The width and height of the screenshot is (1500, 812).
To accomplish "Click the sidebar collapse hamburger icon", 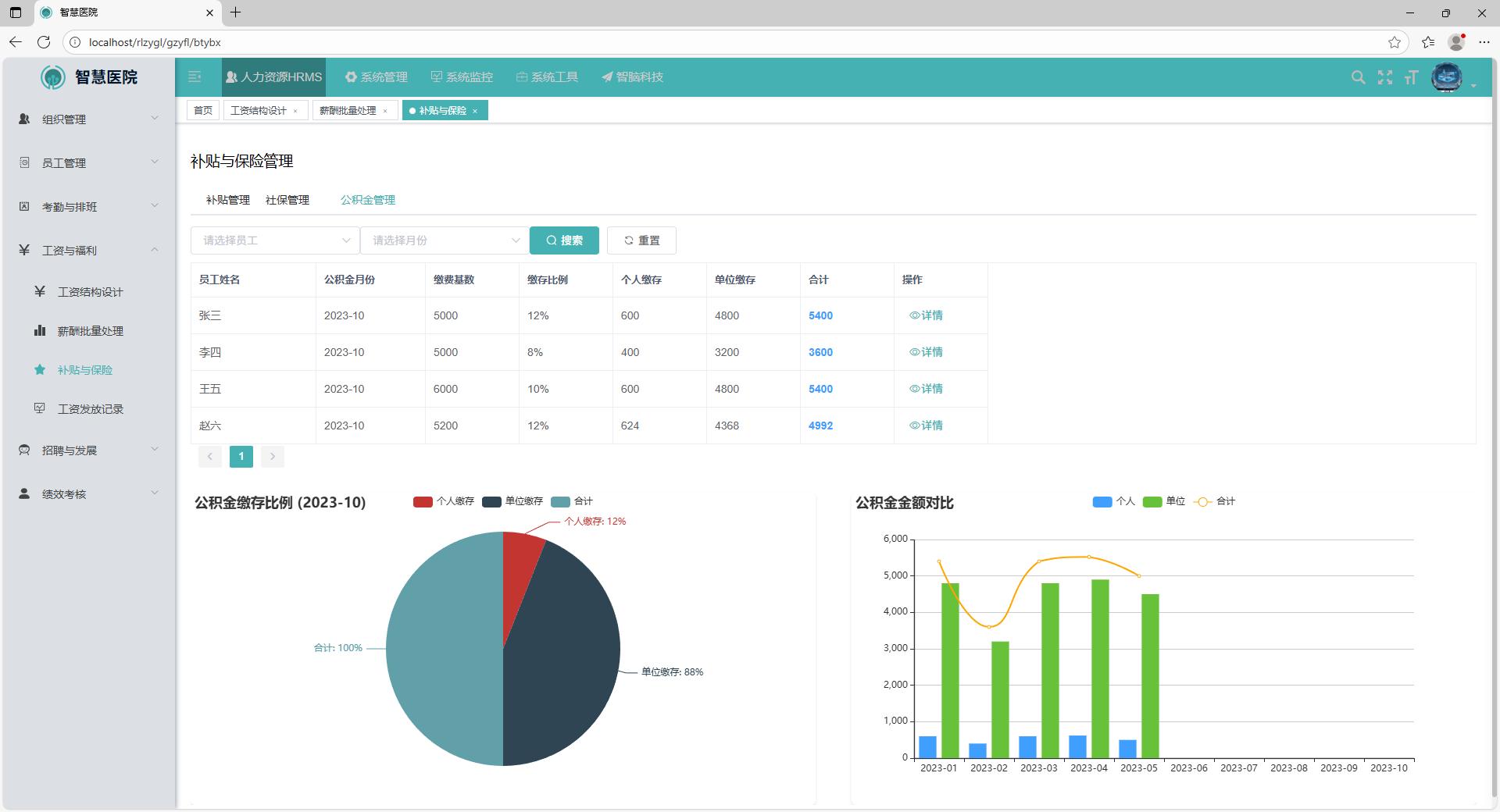I will point(195,77).
